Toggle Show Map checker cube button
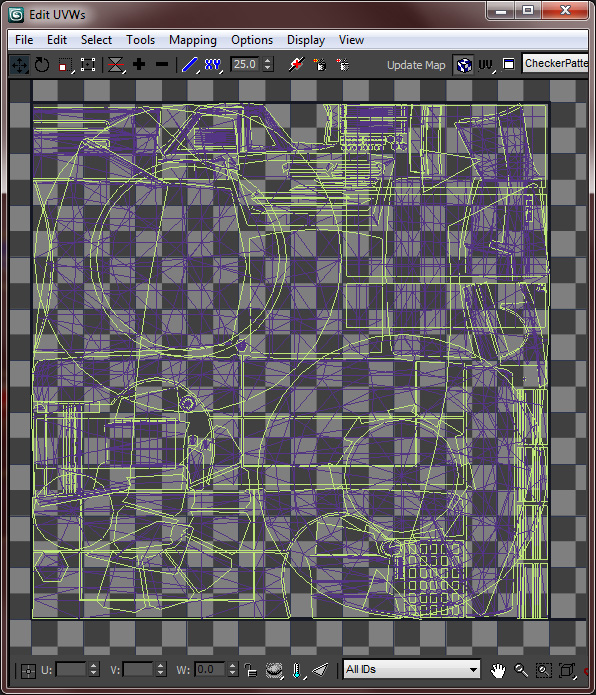 464,65
